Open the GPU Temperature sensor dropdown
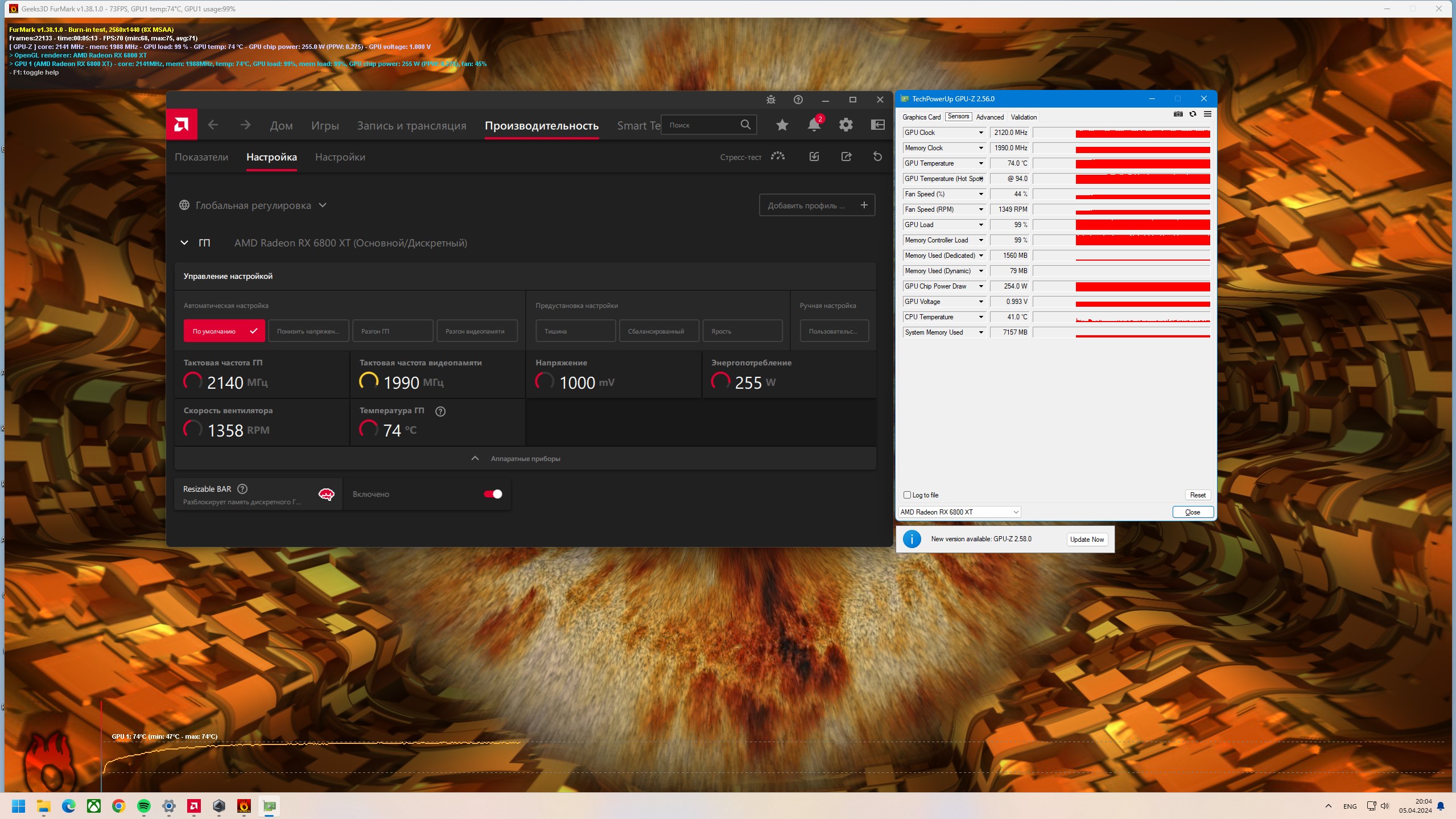The height and width of the screenshot is (819, 1456). [x=981, y=163]
